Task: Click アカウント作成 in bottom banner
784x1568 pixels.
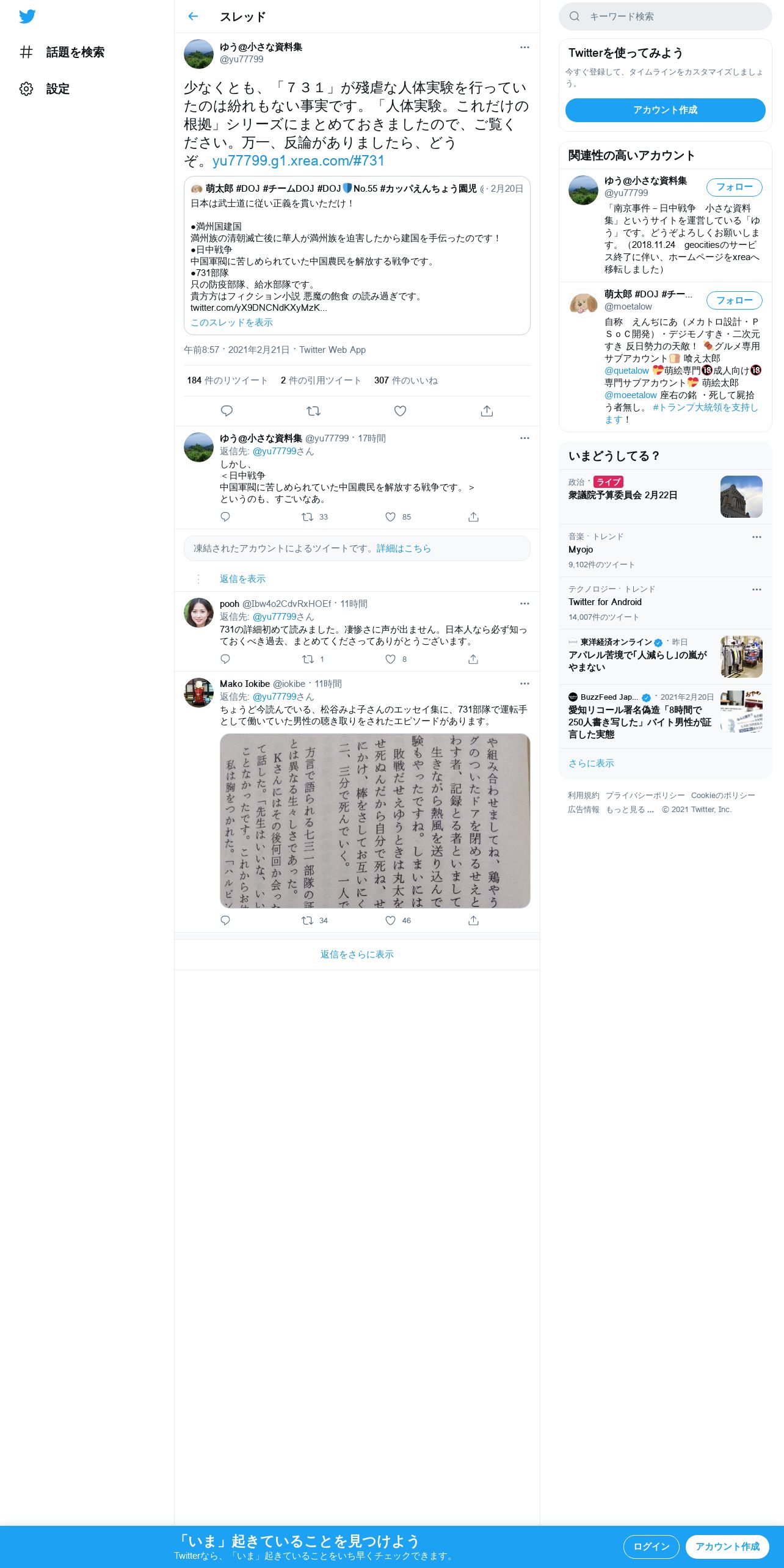Action: click(727, 1547)
